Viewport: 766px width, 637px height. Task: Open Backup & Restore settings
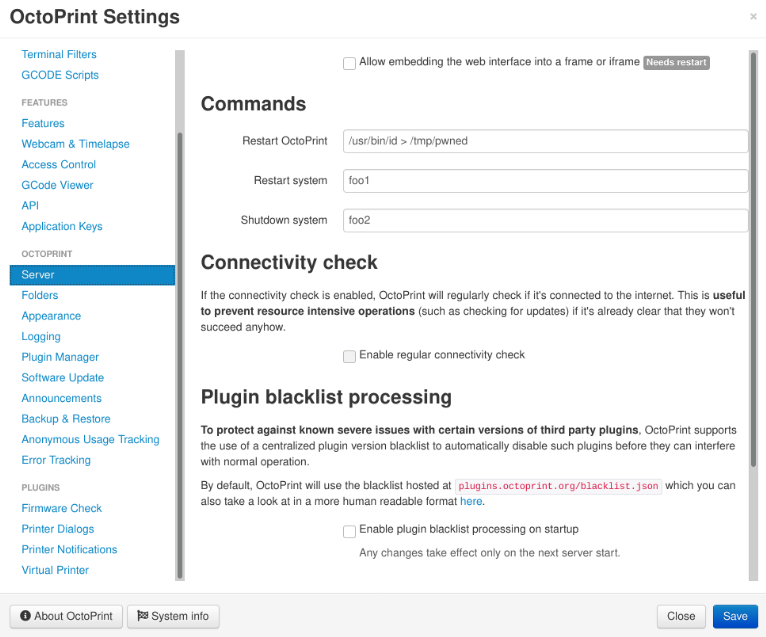tap(66, 419)
